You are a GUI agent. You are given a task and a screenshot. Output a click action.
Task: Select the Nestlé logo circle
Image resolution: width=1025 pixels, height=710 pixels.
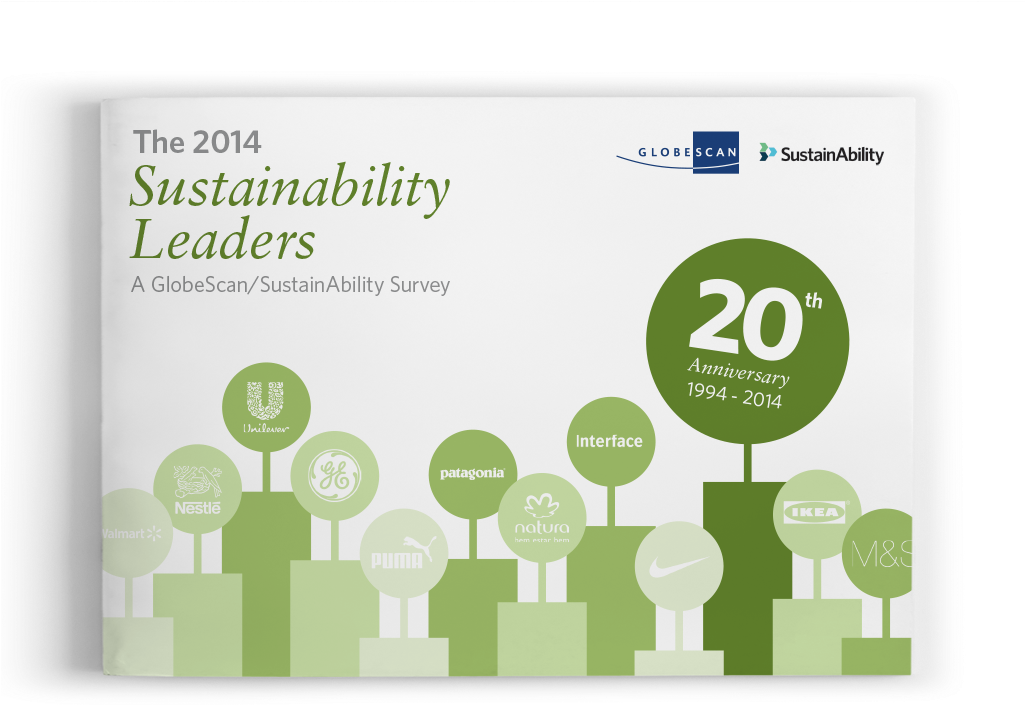[197, 489]
